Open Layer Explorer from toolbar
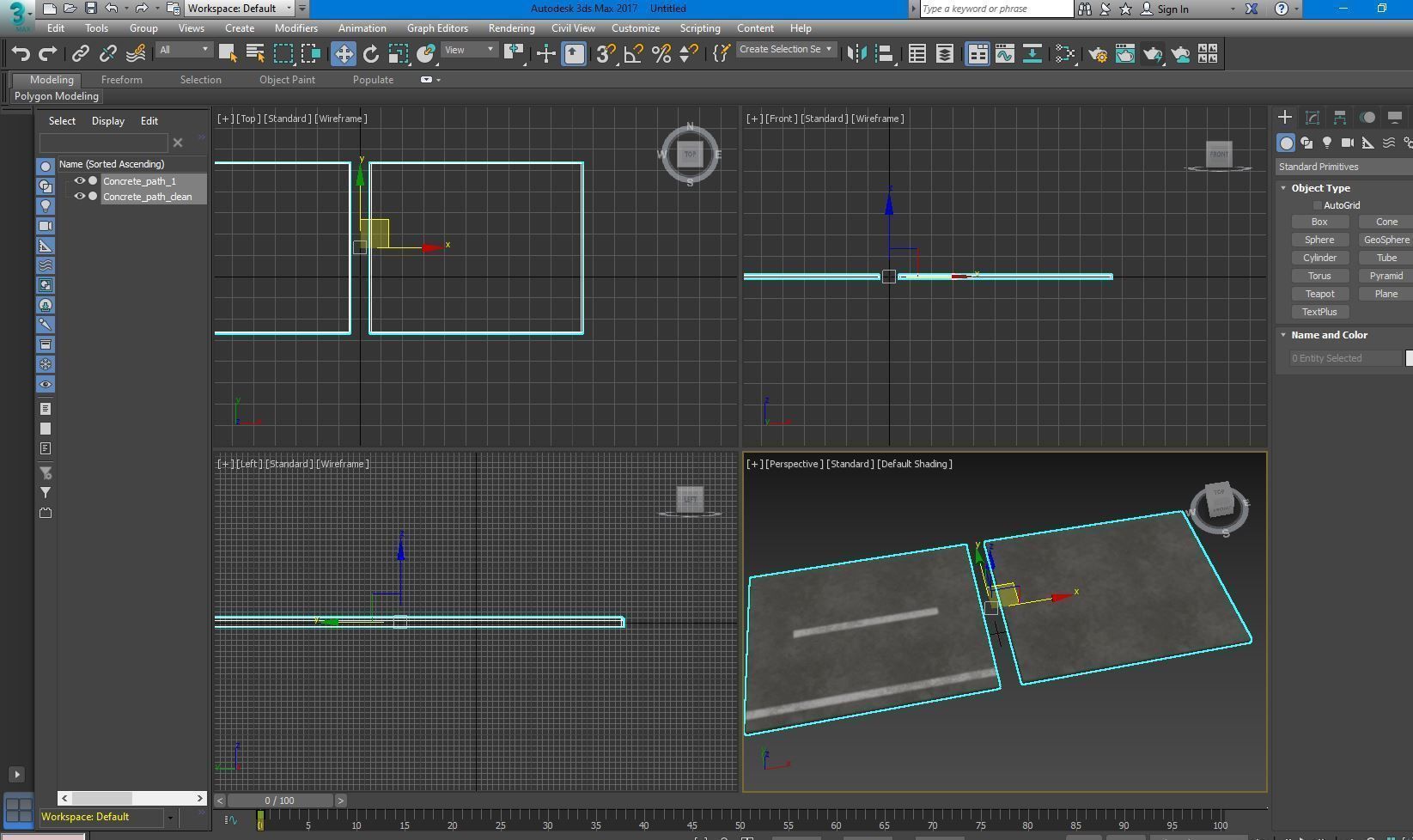This screenshot has width=1413, height=840. tap(945, 54)
